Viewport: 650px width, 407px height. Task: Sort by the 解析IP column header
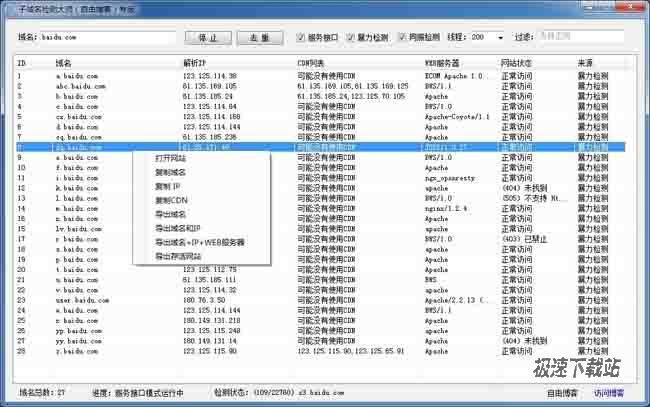(194, 63)
